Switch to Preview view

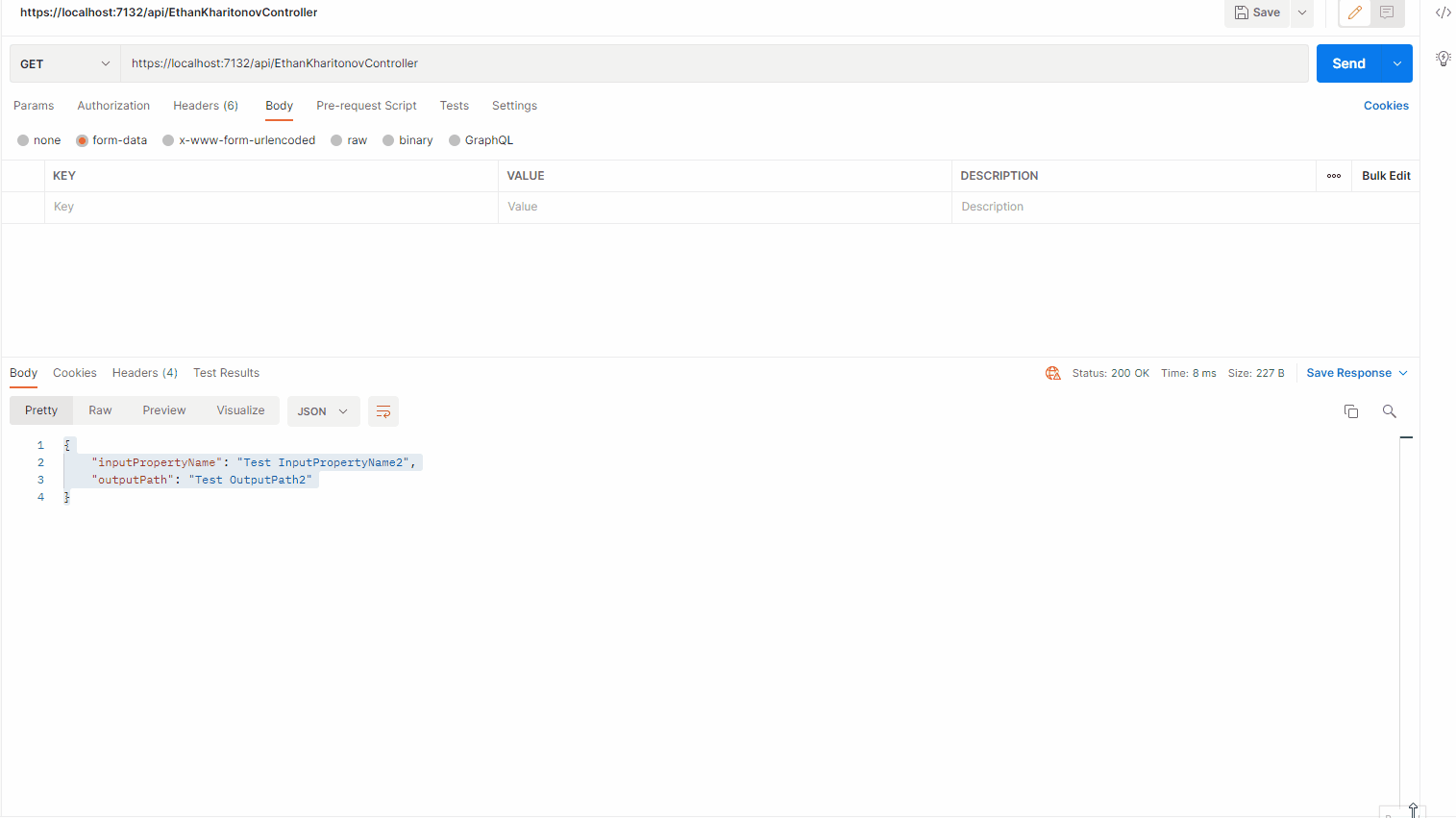(x=164, y=410)
